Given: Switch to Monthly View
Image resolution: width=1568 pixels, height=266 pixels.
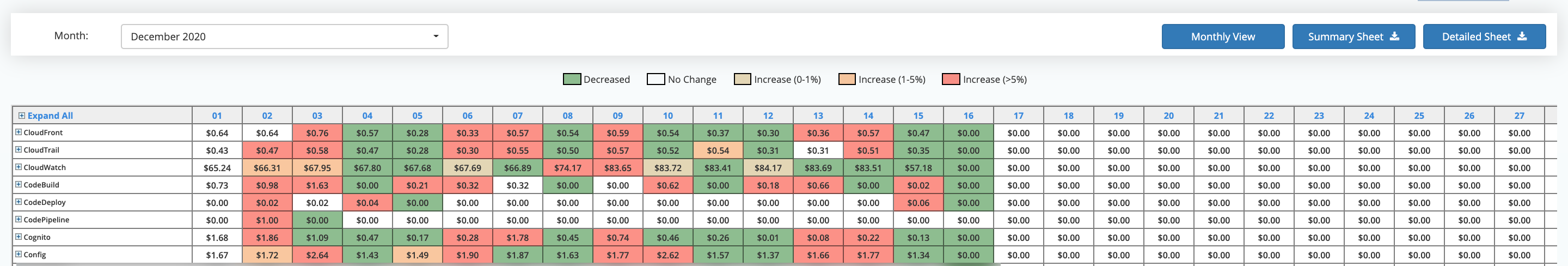Looking at the screenshot, I should [1222, 37].
